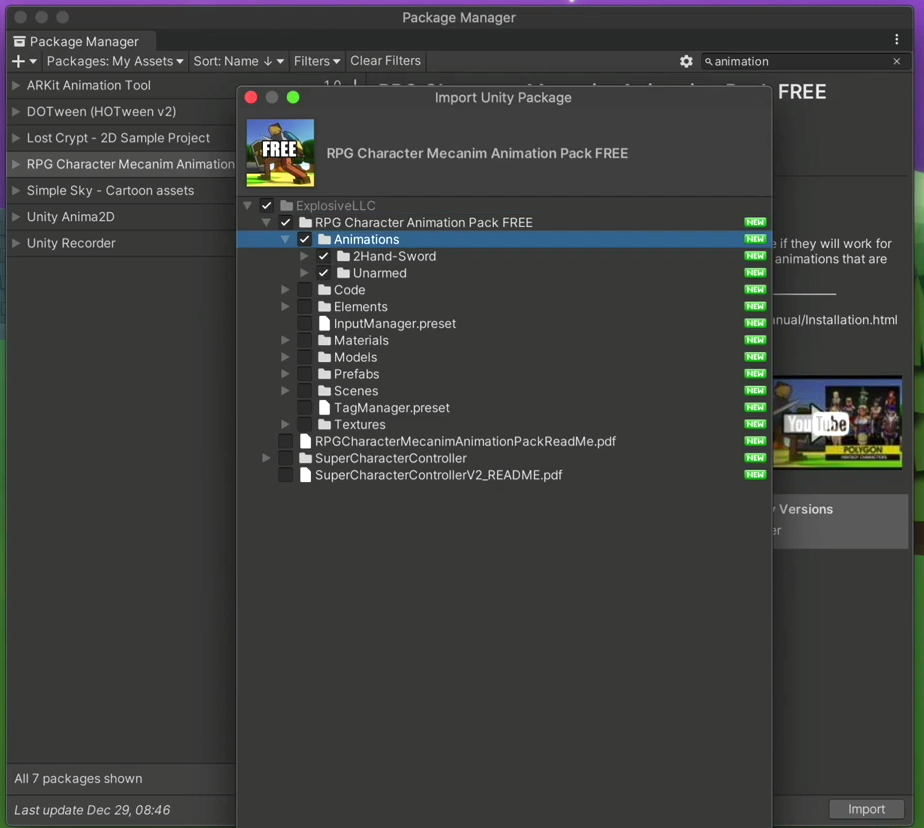
Task: Check the RPGCharacterMecanimAnimationPackReadMe.pdf checkbox
Action: click(286, 441)
